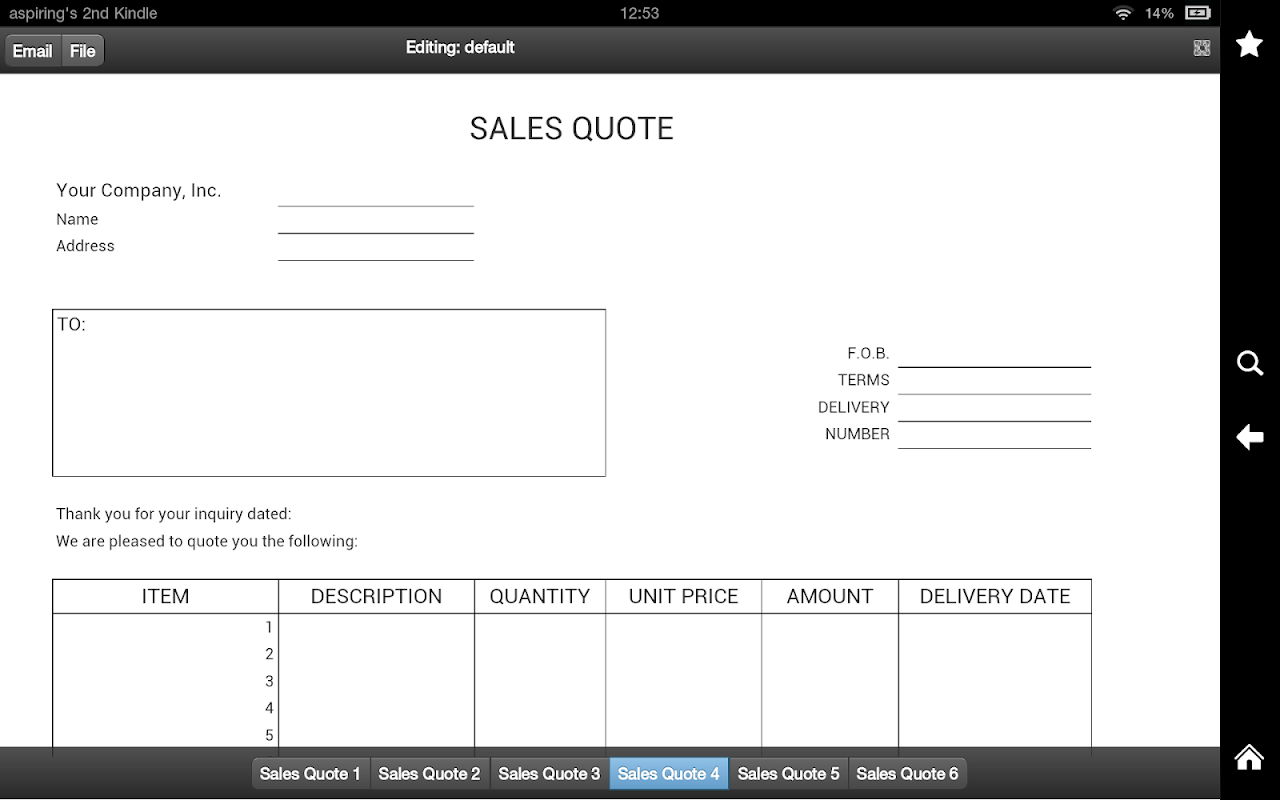Viewport: 1280px width, 800px height.
Task: Tap the favorites star icon
Action: [x=1249, y=44]
